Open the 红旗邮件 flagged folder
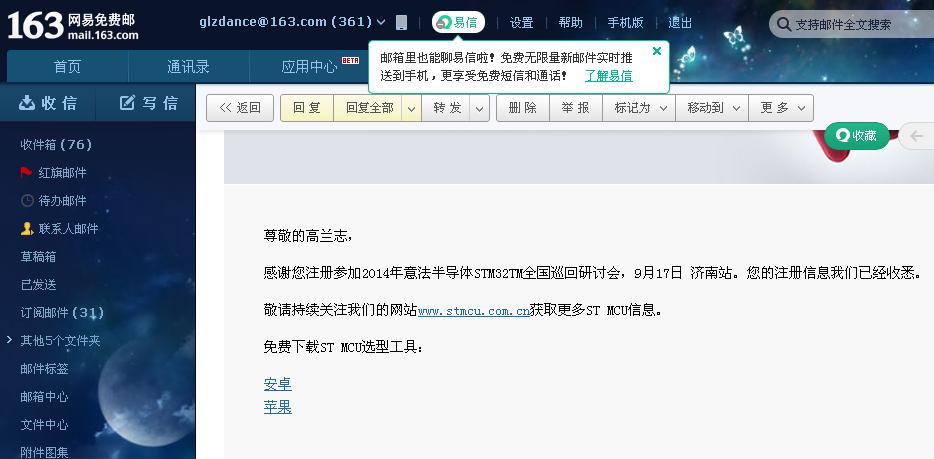 click(x=54, y=173)
